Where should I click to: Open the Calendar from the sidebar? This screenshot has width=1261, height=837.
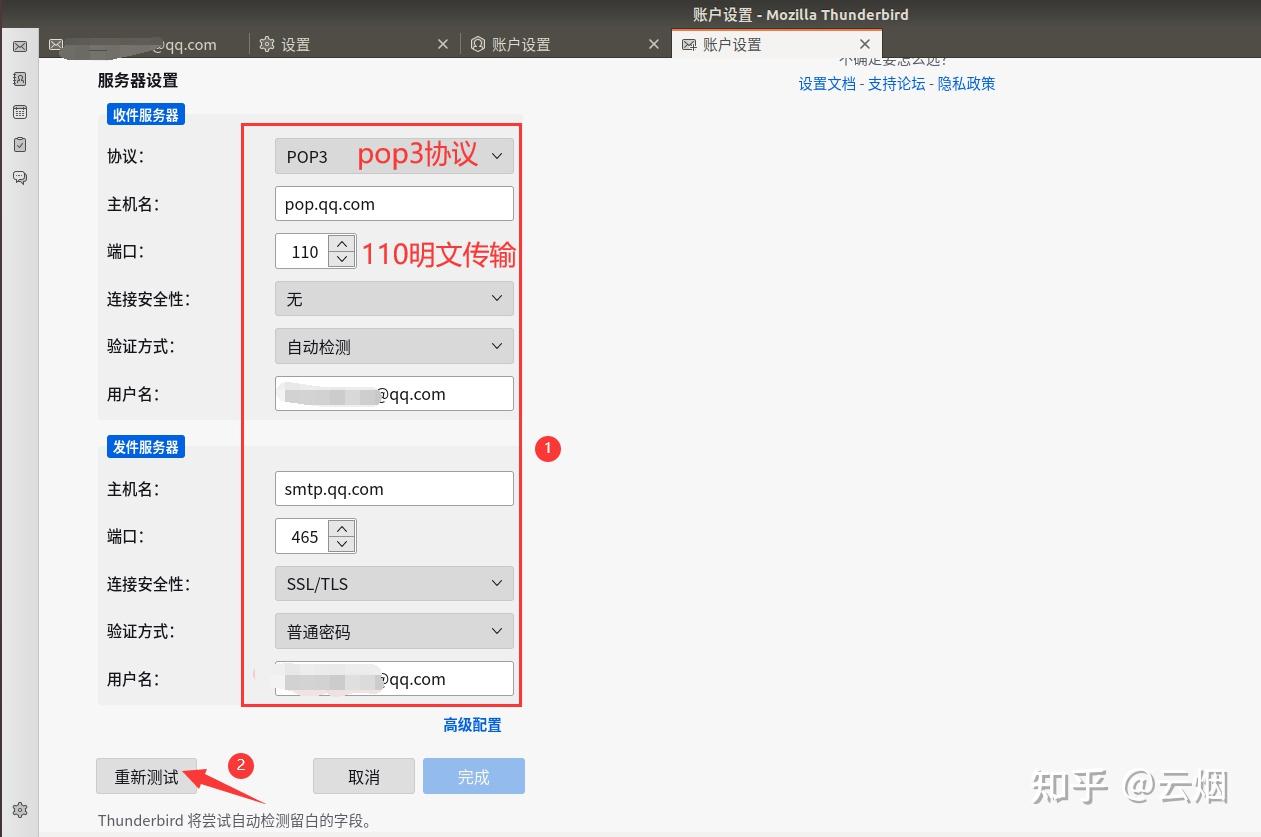point(20,112)
